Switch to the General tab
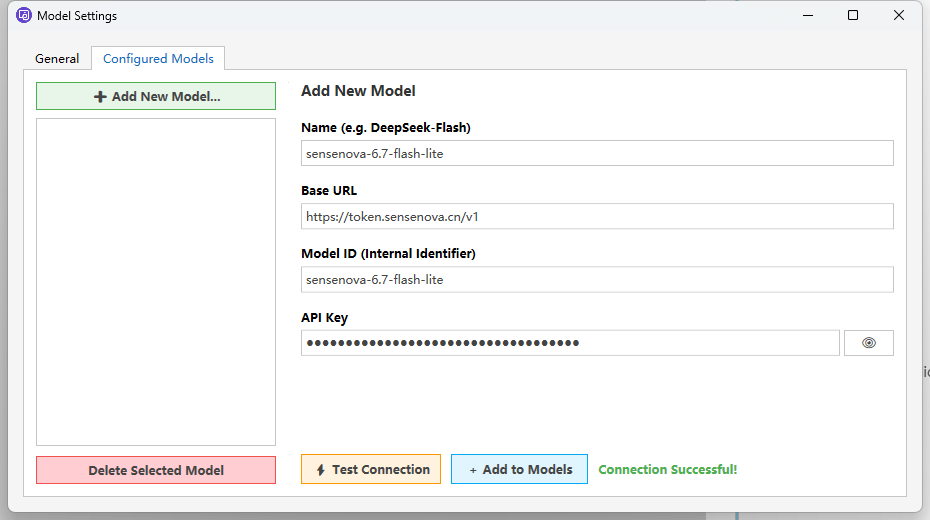The height and width of the screenshot is (520, 930). 57,59
